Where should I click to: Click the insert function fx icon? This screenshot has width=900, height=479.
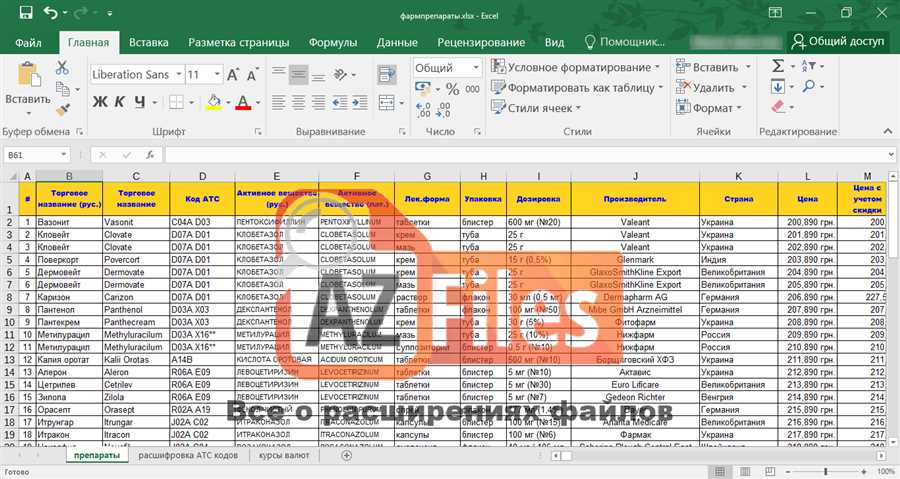[150, 154]
